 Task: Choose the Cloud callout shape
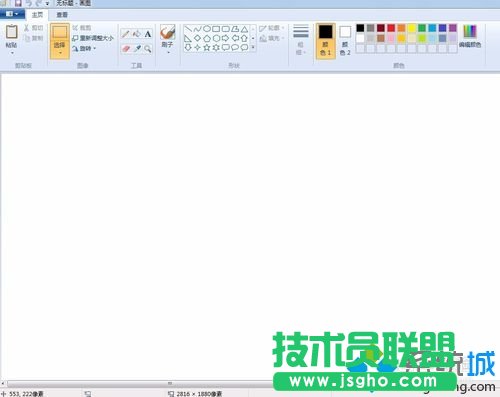[244, 48]
